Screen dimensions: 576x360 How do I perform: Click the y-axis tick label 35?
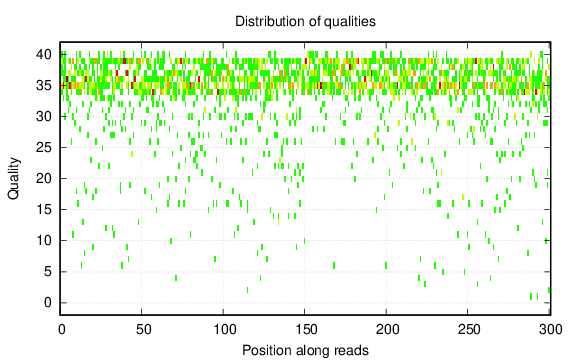coord(44,86)
